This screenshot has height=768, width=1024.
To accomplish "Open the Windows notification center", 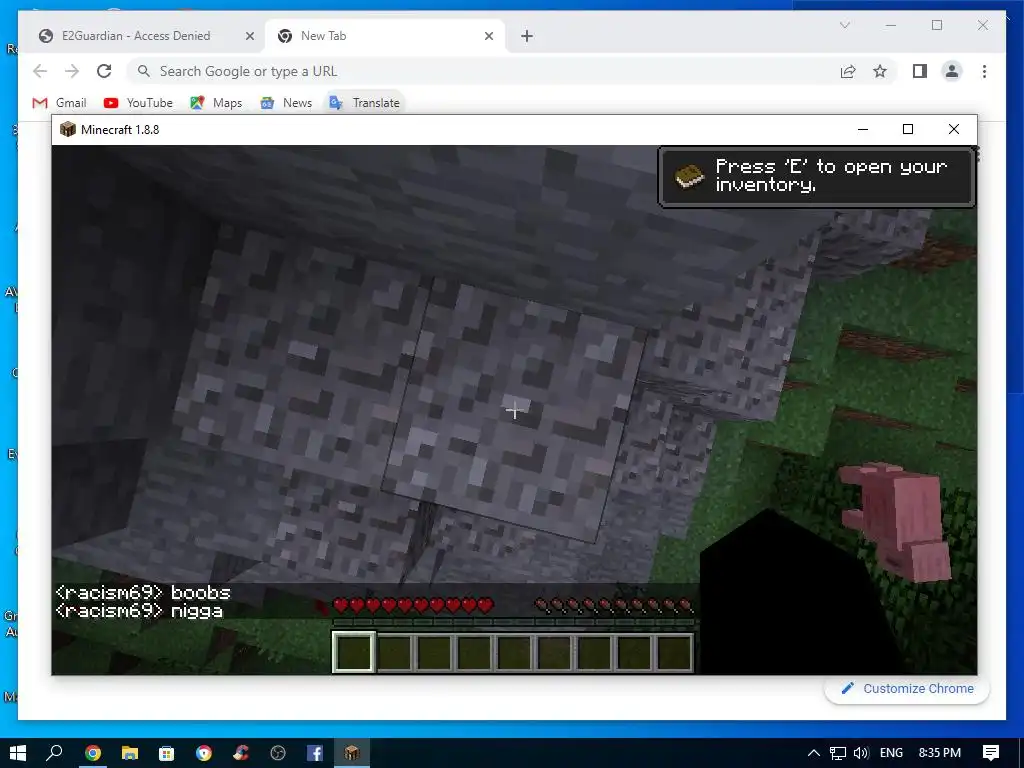I will 991,753.
